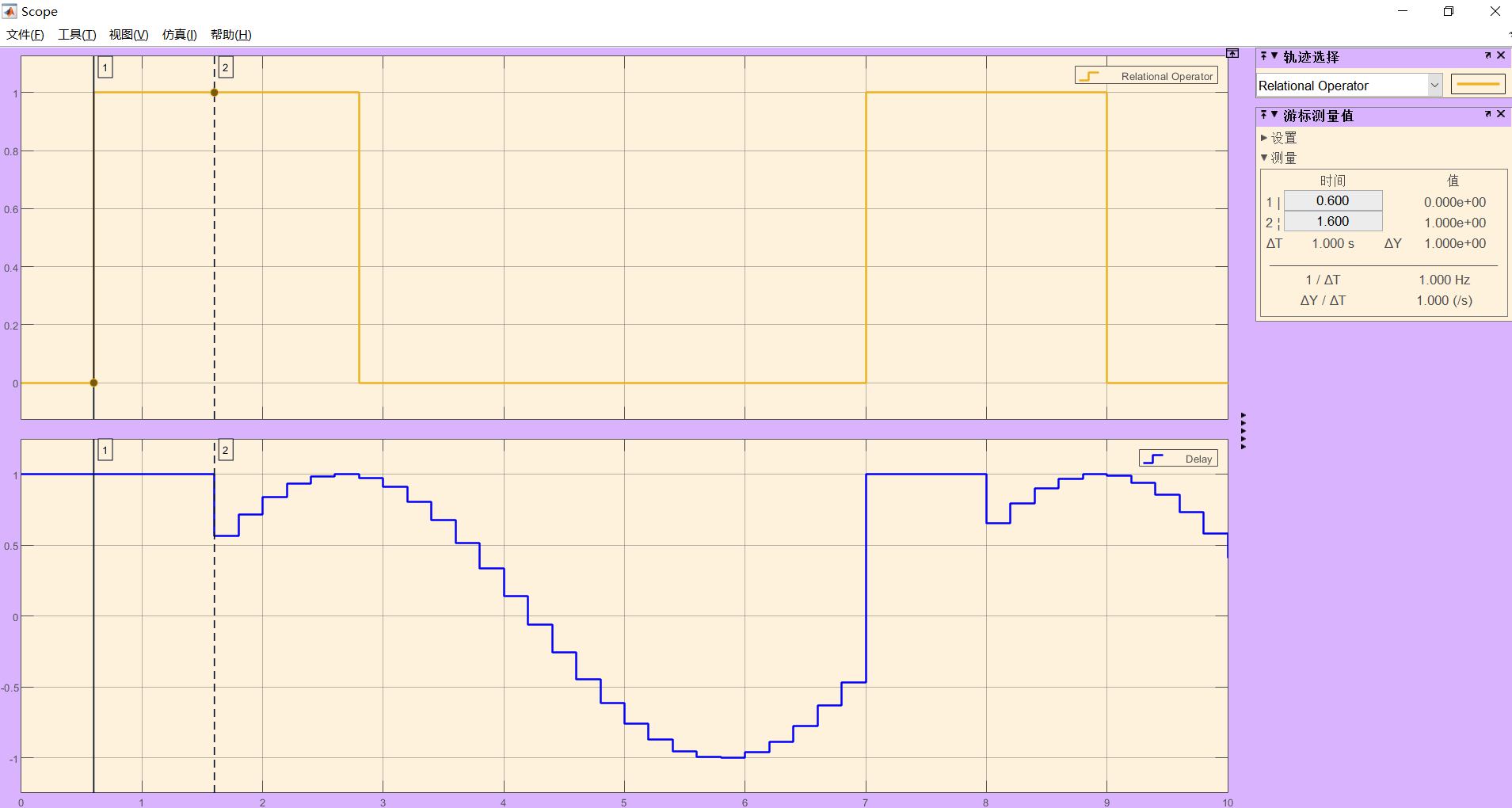The height and width of the screenshot is (808, 1512).
Task: Click the orange line style swatch
Action: tap(1477, 83)
